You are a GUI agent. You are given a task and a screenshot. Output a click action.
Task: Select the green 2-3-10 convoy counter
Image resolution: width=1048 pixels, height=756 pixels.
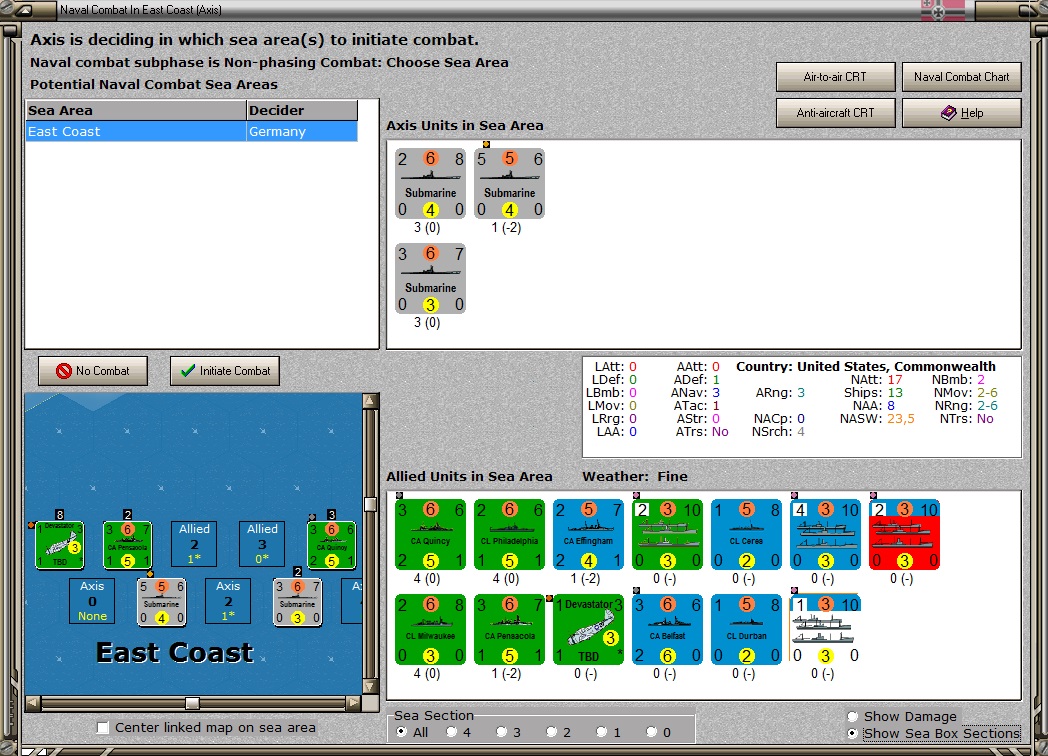[667, 535]
